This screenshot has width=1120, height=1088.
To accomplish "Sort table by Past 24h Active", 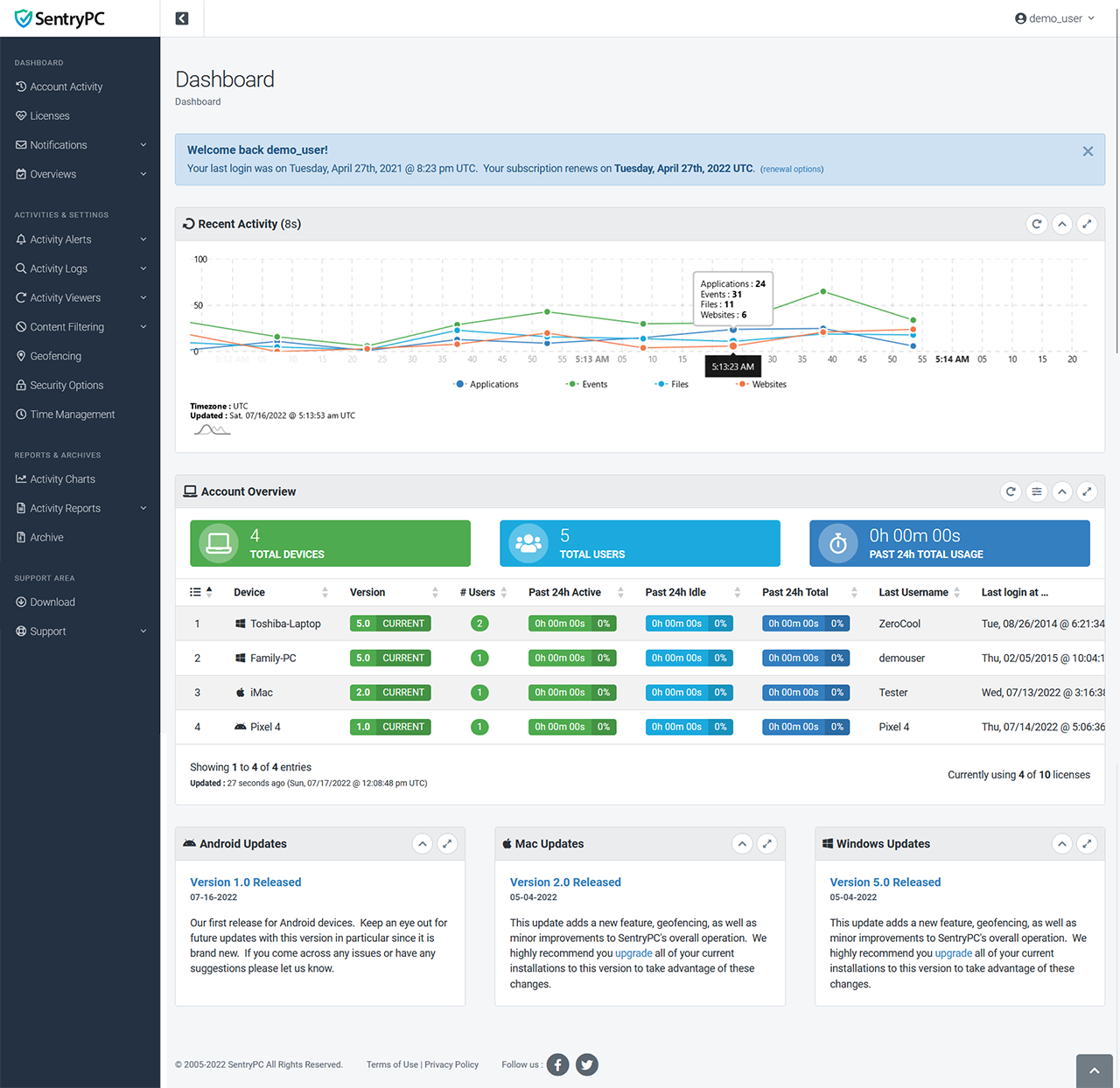I will 576,592.
